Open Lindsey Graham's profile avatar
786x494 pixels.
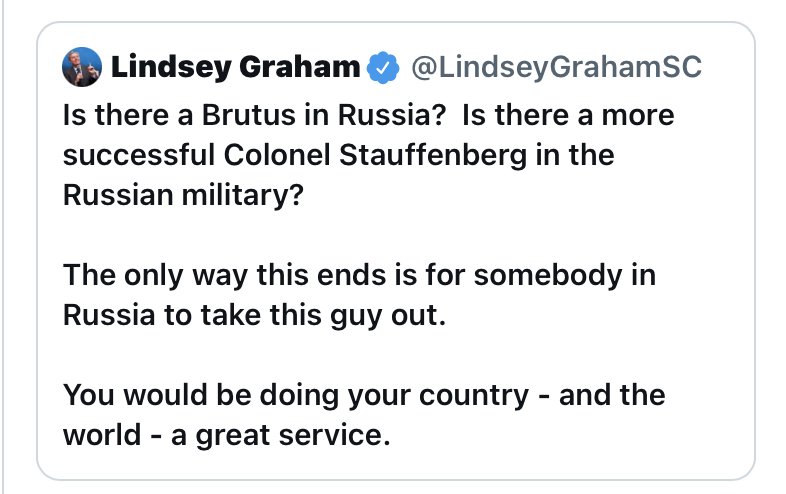82,67
